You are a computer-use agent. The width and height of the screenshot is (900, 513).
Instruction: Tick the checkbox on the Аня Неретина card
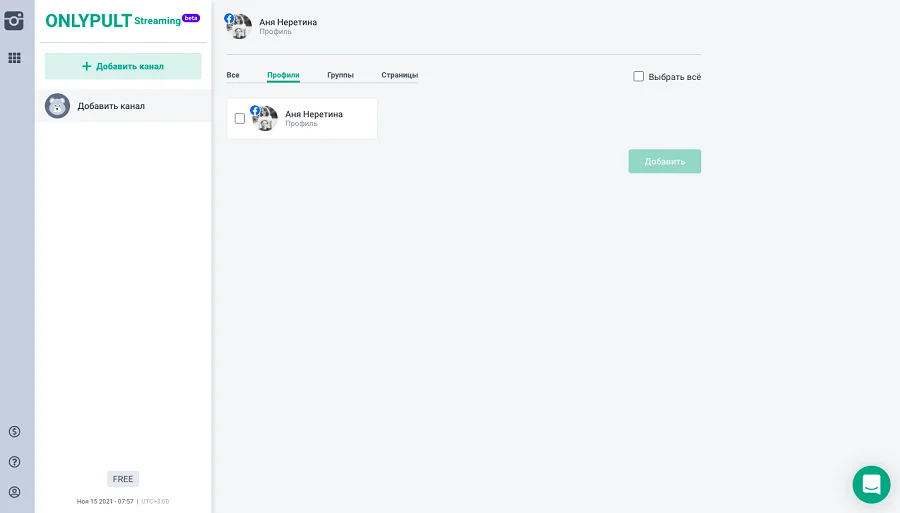(x=240, y=119)
